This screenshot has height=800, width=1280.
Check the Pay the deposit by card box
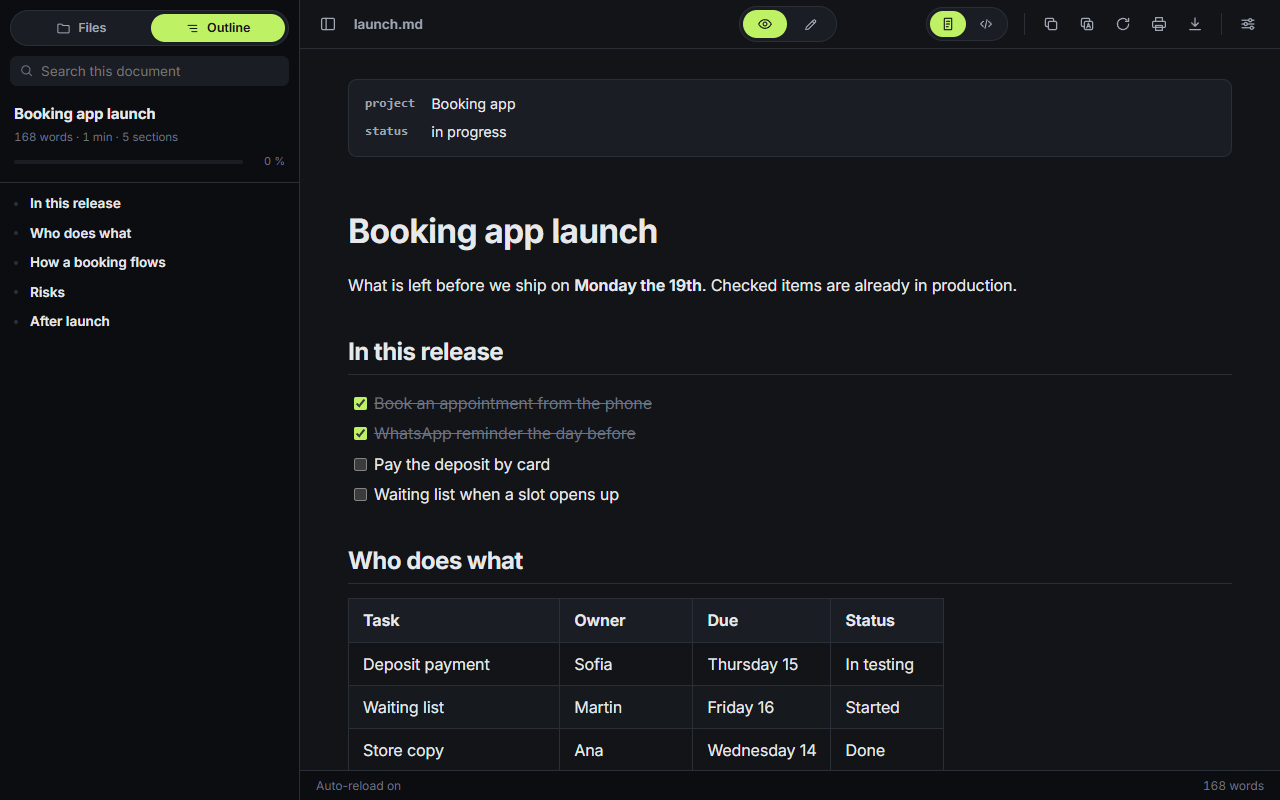361,465
